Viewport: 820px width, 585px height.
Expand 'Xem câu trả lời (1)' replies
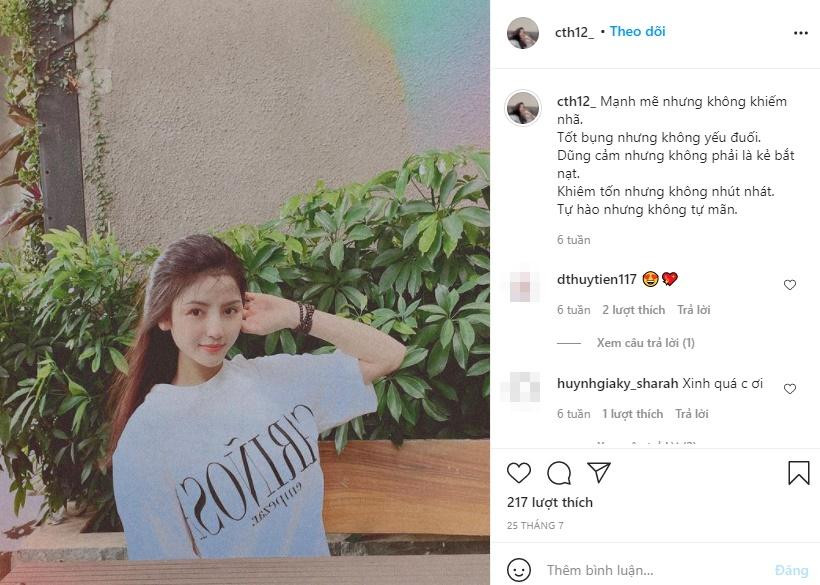click(646, 343)
